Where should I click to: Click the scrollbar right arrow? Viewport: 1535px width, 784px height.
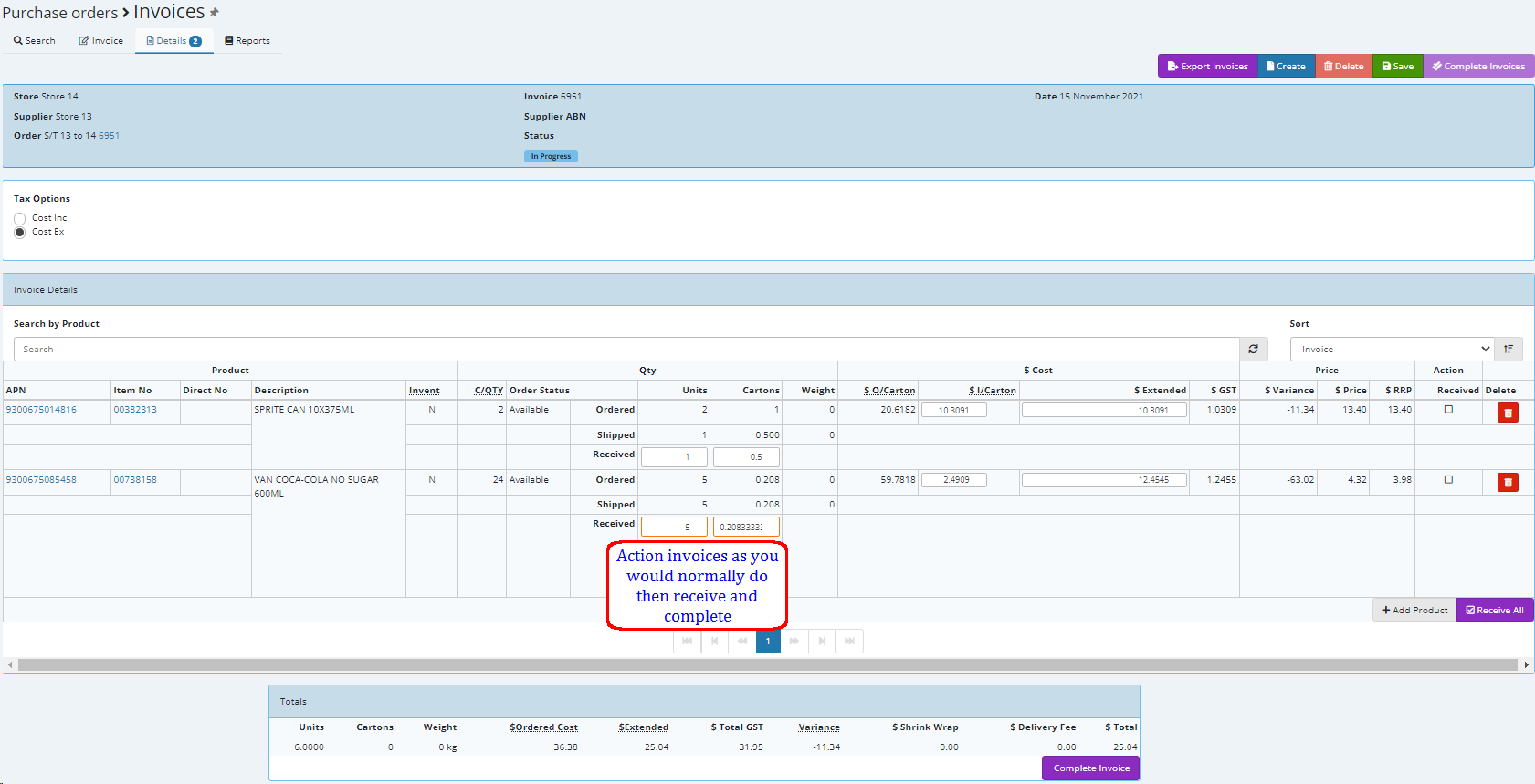coord(1526,665)
